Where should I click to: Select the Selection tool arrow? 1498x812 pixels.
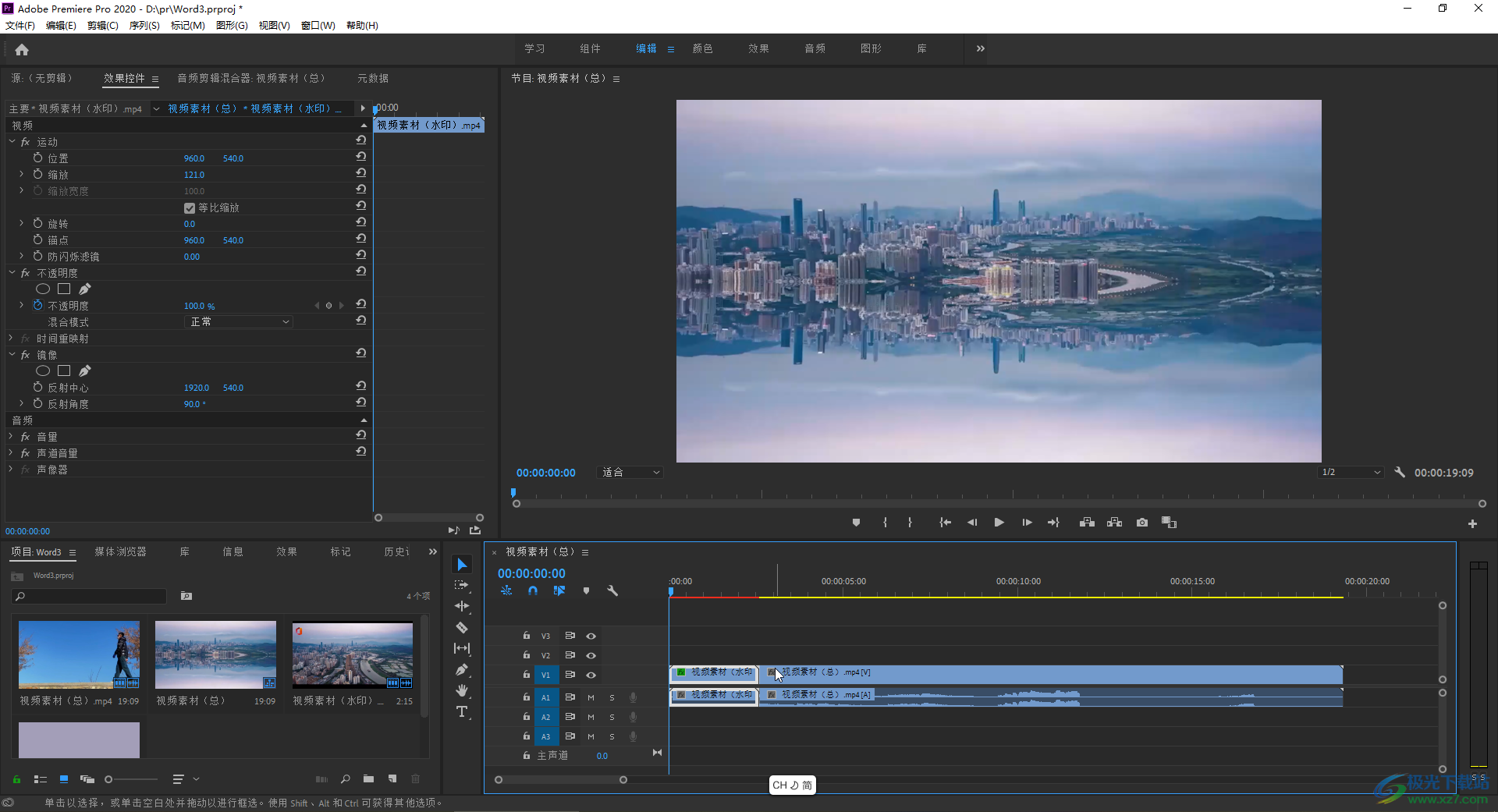462,565
